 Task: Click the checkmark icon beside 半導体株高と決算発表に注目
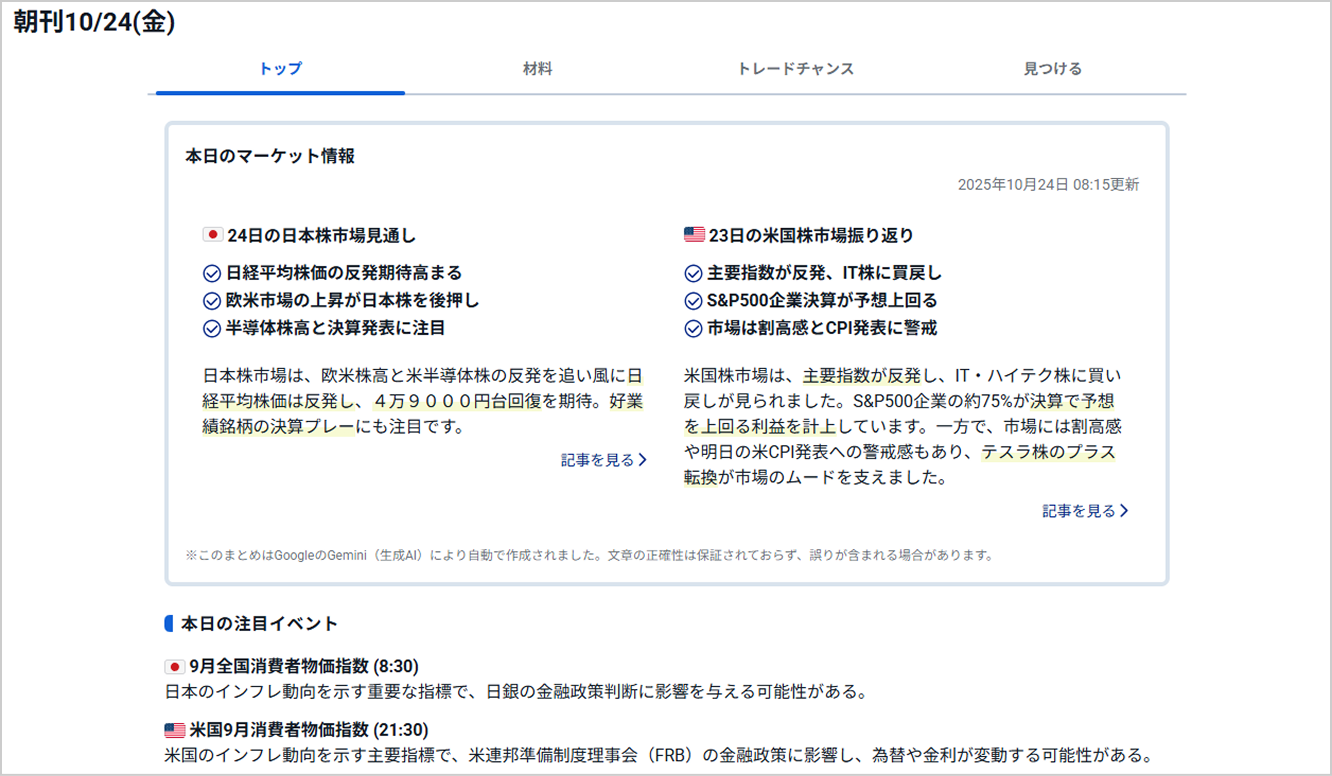tap(212, 327)
